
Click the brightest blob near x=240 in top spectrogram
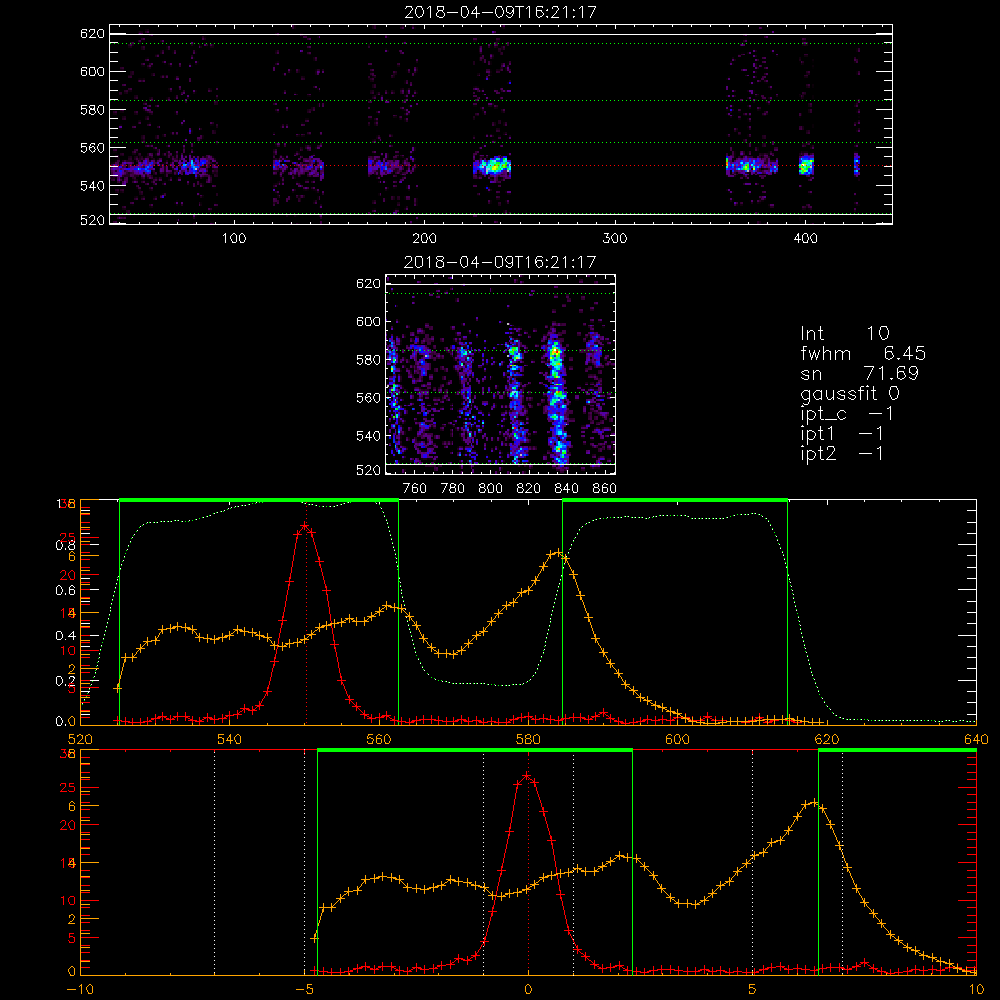click(494, 167)
